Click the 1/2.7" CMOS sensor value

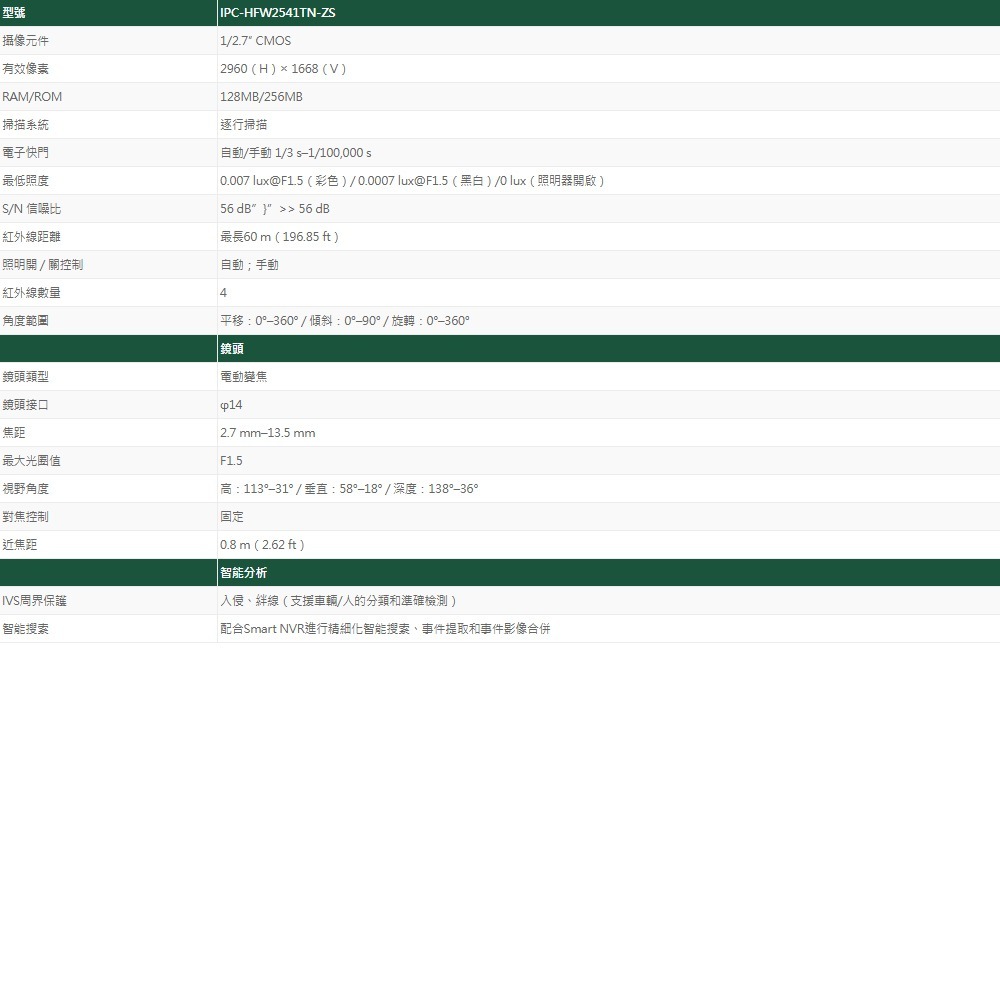click(x=255, y=40)
